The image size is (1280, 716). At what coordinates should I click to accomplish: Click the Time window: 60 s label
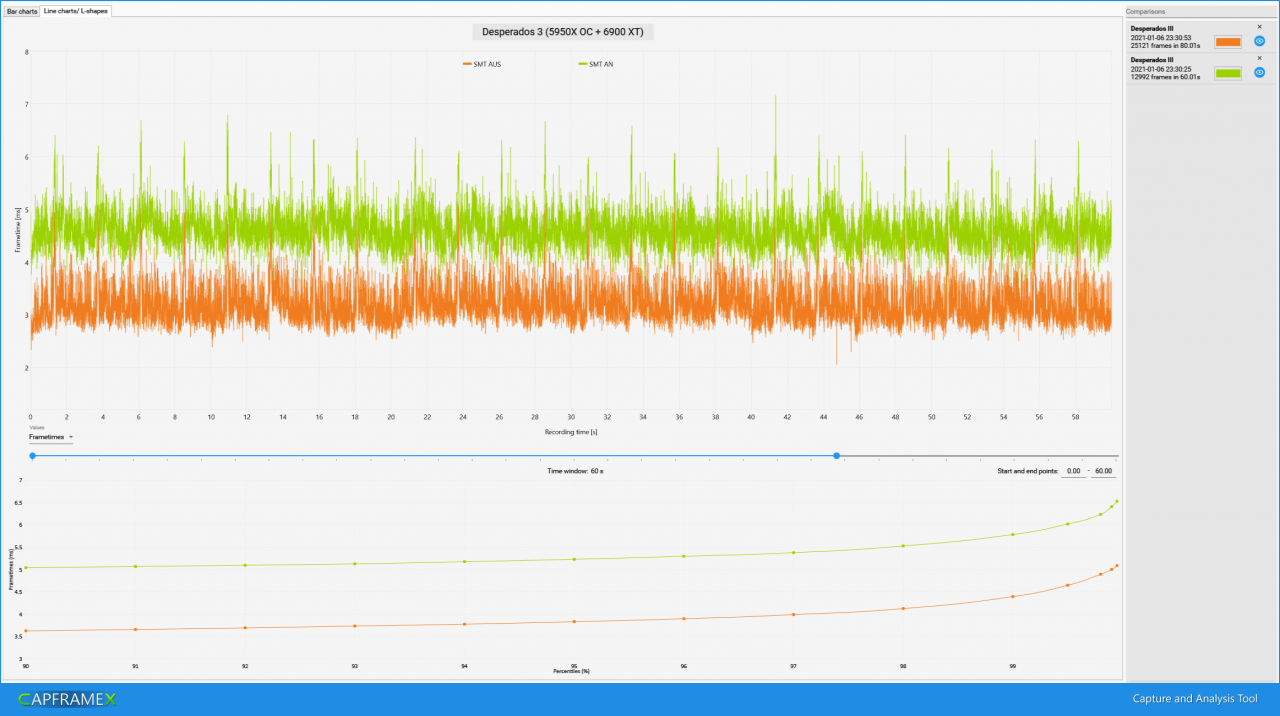click(x=575, y=470)
